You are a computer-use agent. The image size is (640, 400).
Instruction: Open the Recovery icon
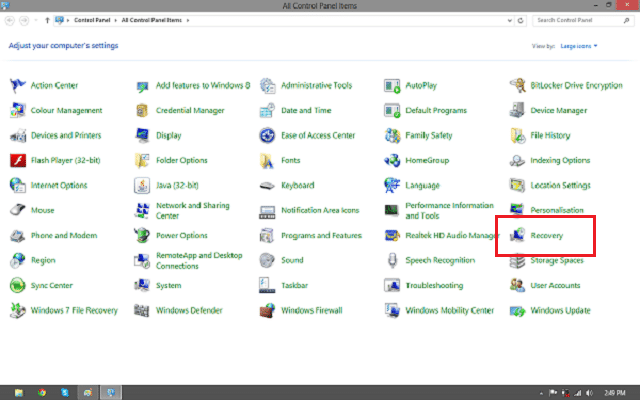tap(517, 236)
